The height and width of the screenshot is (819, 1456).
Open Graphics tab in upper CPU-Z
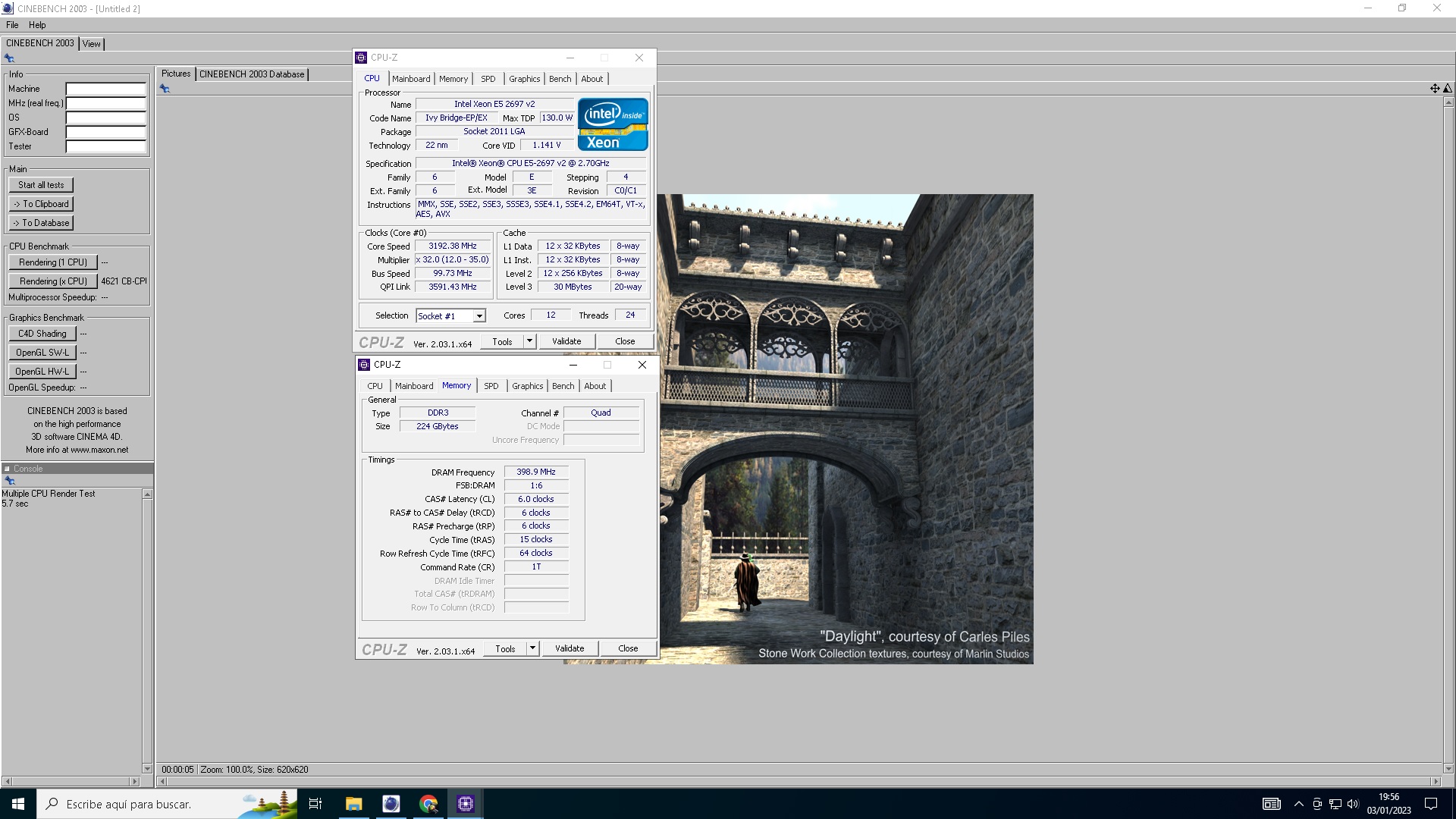(525, 79)
